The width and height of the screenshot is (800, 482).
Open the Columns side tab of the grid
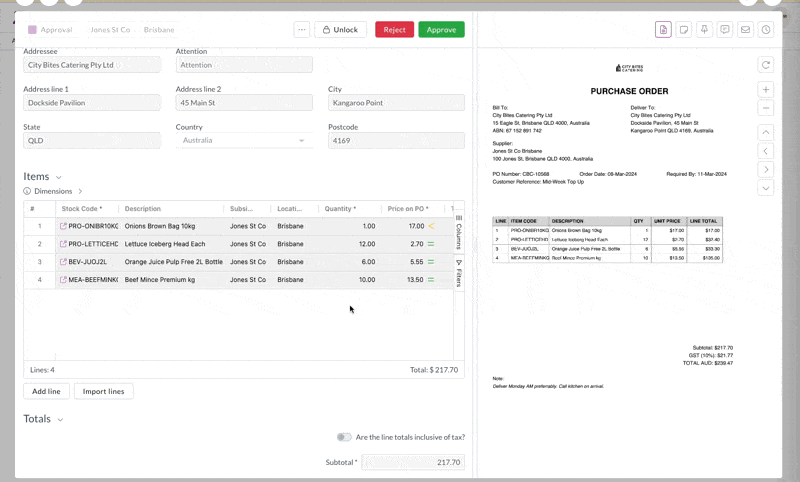click(x=459, y=232)
